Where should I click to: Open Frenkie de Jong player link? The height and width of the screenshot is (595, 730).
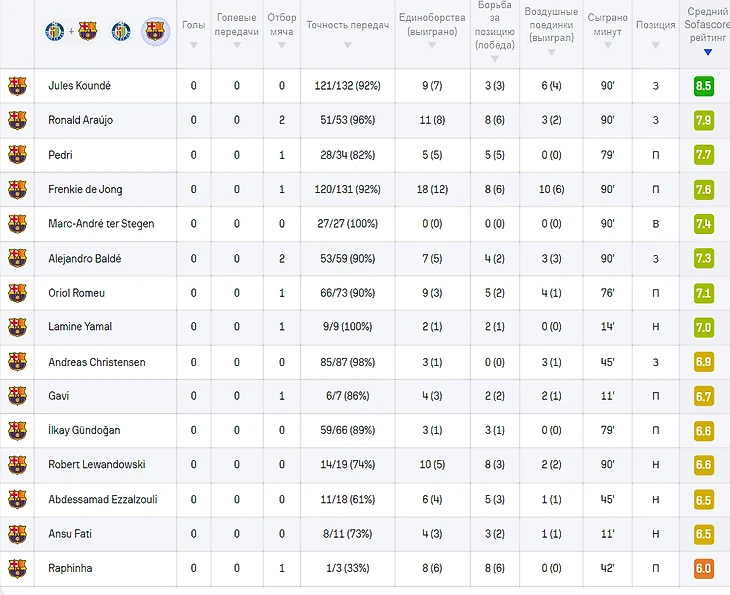(x=85, y=190)
